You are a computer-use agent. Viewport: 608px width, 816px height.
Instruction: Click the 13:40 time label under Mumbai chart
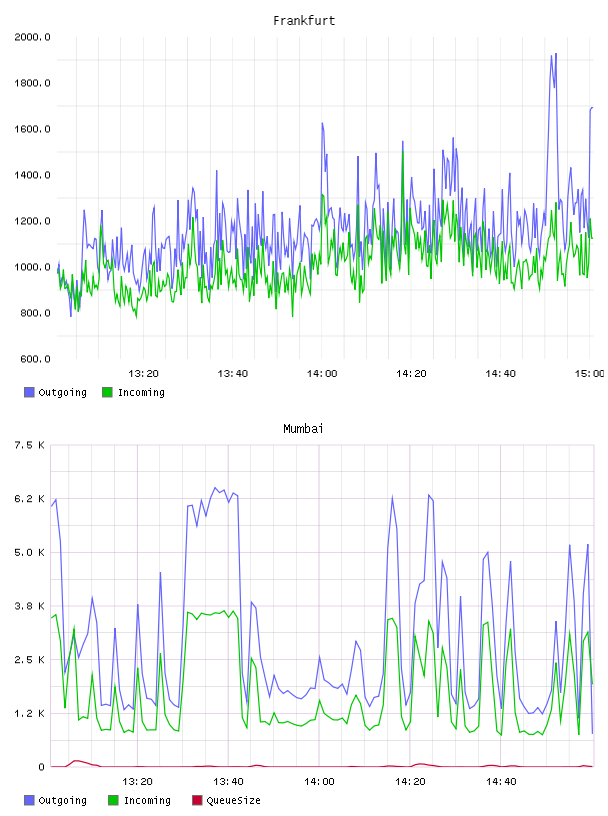pos(228,782)
